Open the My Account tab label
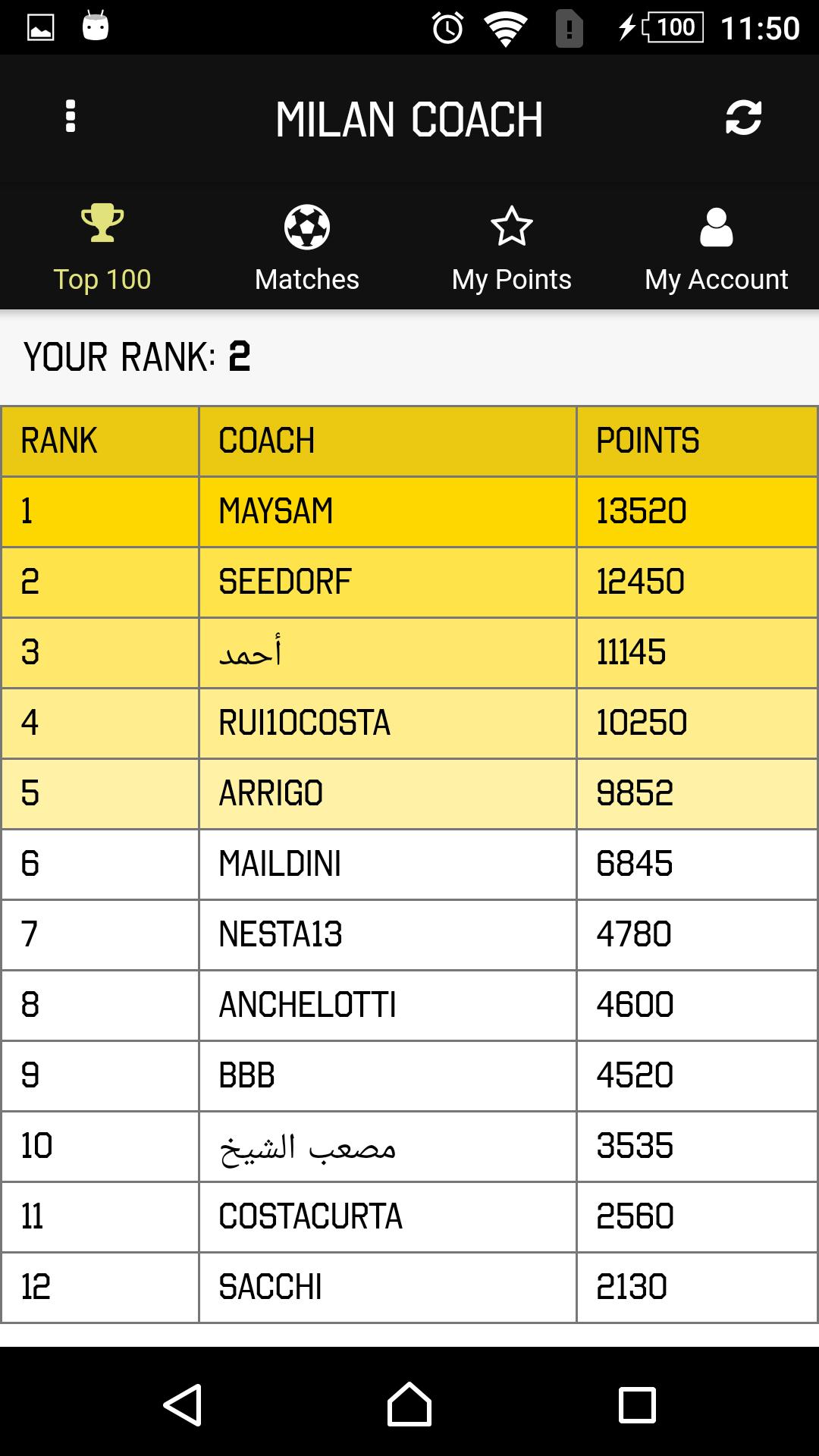Image resolution: width=819 pixels, height=1456 pixels. coord(717,279)
